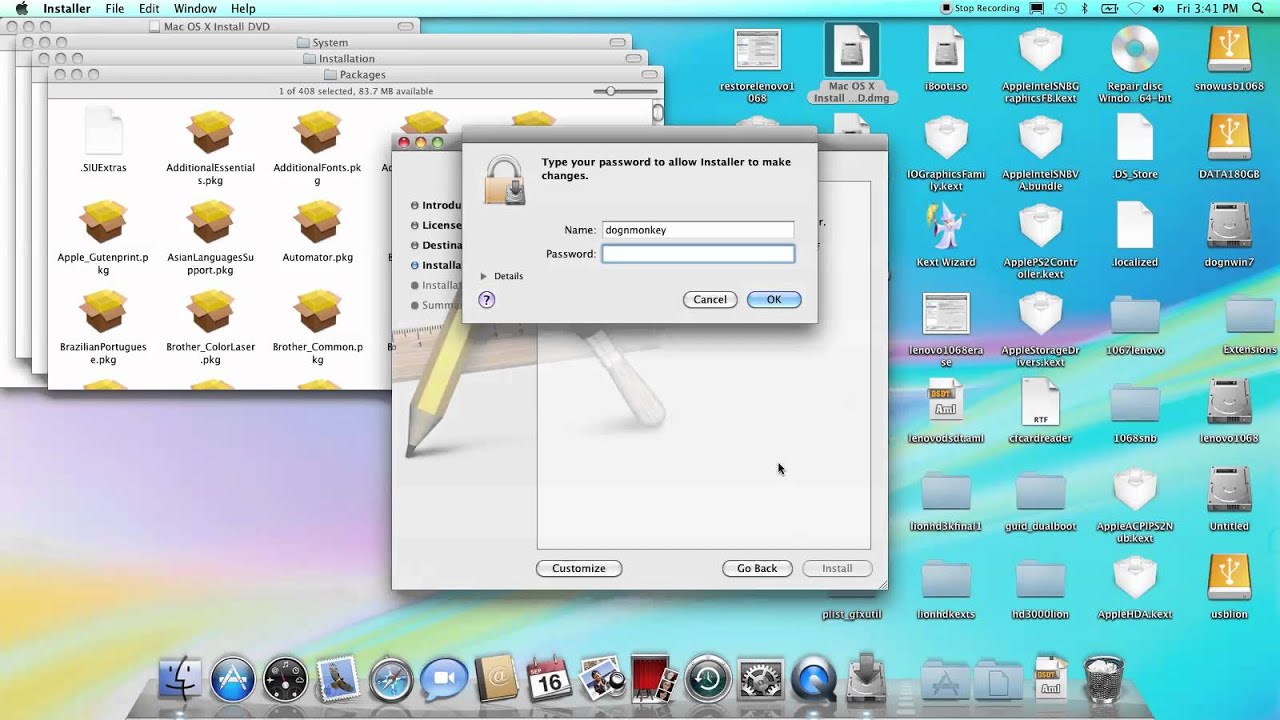Image resolution: width=1280 pixels, height=720 pixels.
Task: Open the Help menu
Action: (x=243, y=8)
